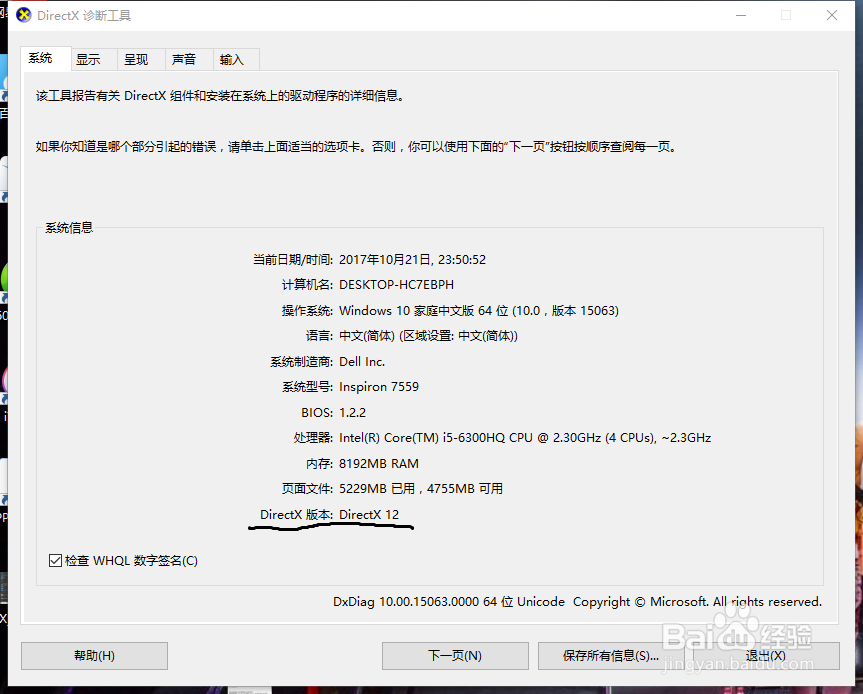Click the DirectX diagnostic tool title icon
Image resolution: width=863 pixels, height=694 pixels.
(x=24, y=15)
